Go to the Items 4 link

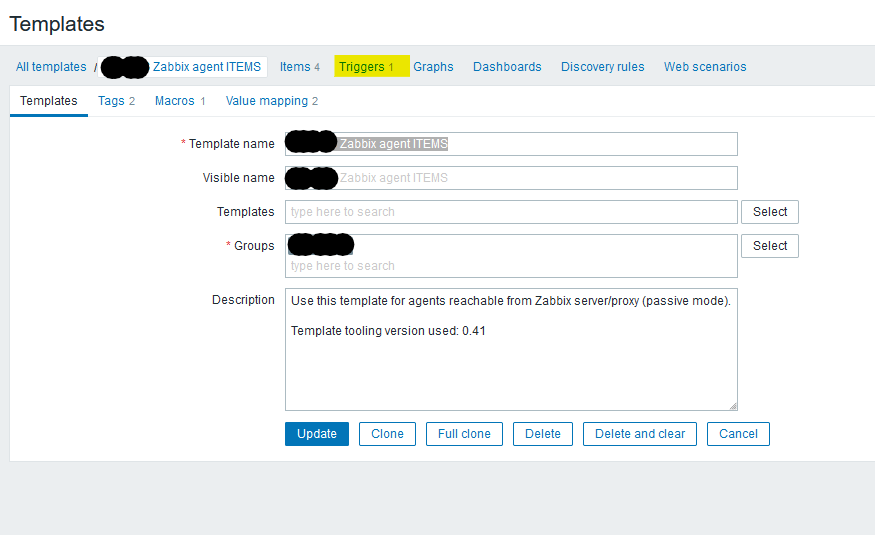pyautogui.click(x=300, y=67)
